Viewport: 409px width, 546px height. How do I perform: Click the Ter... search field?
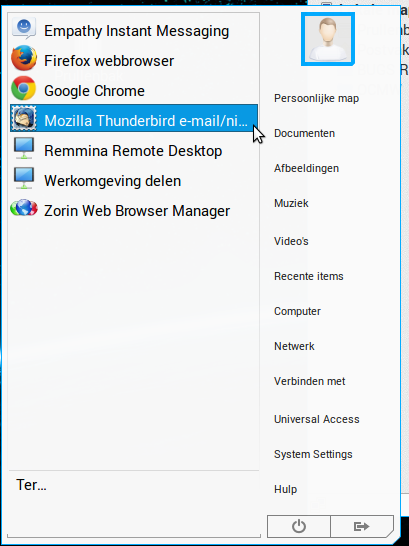point(134,485)
